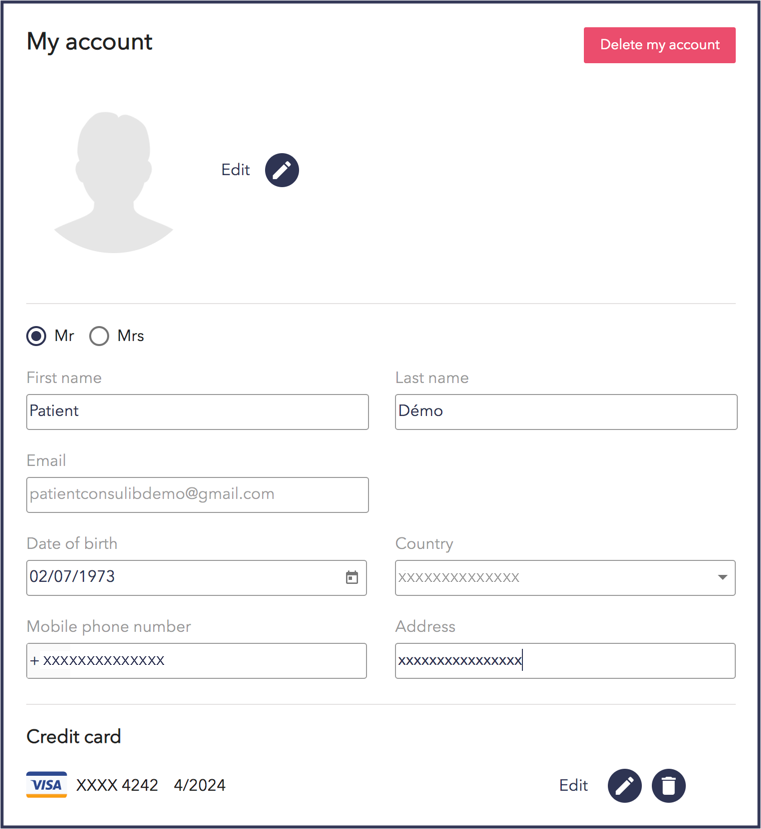This screenshot has width=761, height=829.
Task: Select the Mrs radio button
Action: coord(99,336)
